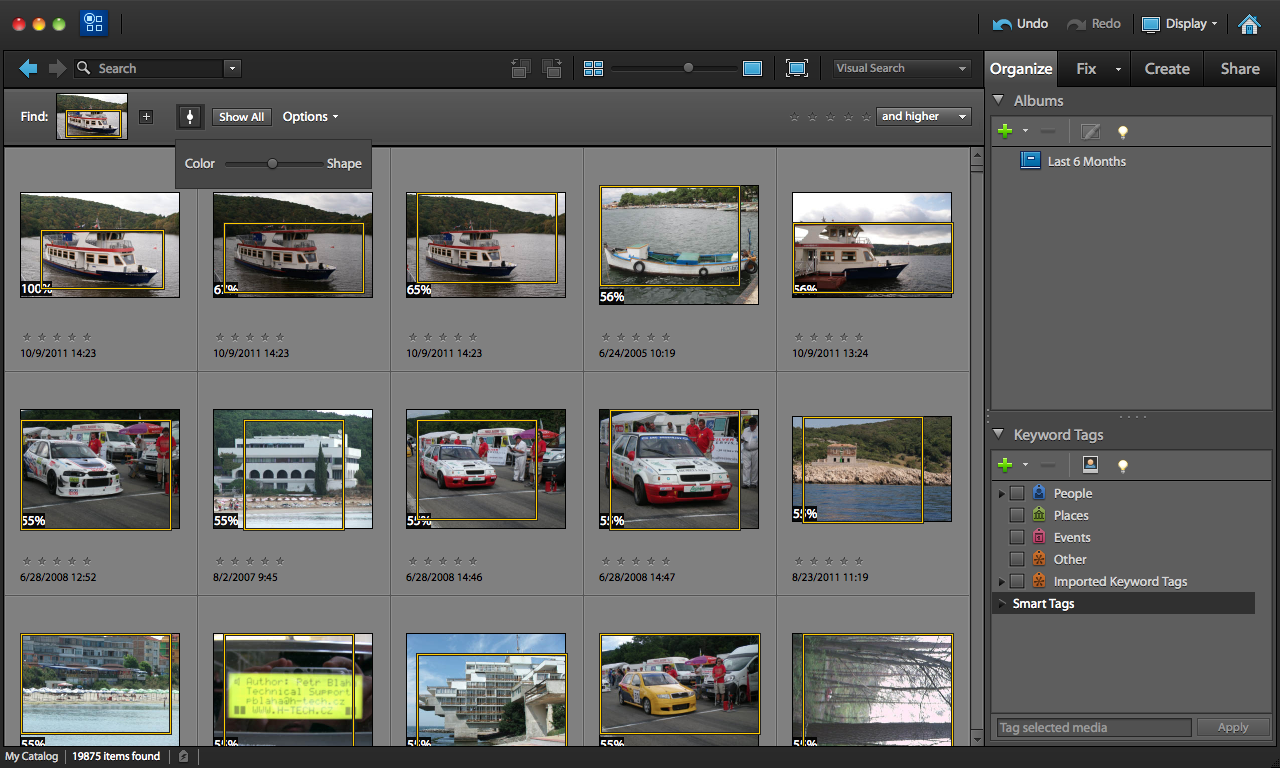Click Show All button

click(242, 117)
